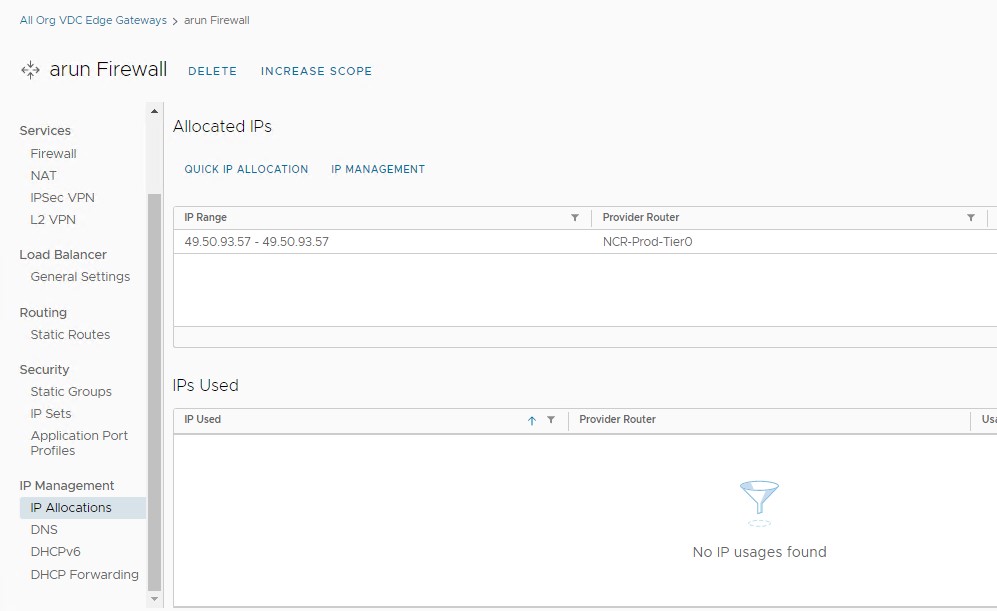997x611 pixels.
Task: Click the ascending sort arrow on IP Used column
Action: click(531, 420)
